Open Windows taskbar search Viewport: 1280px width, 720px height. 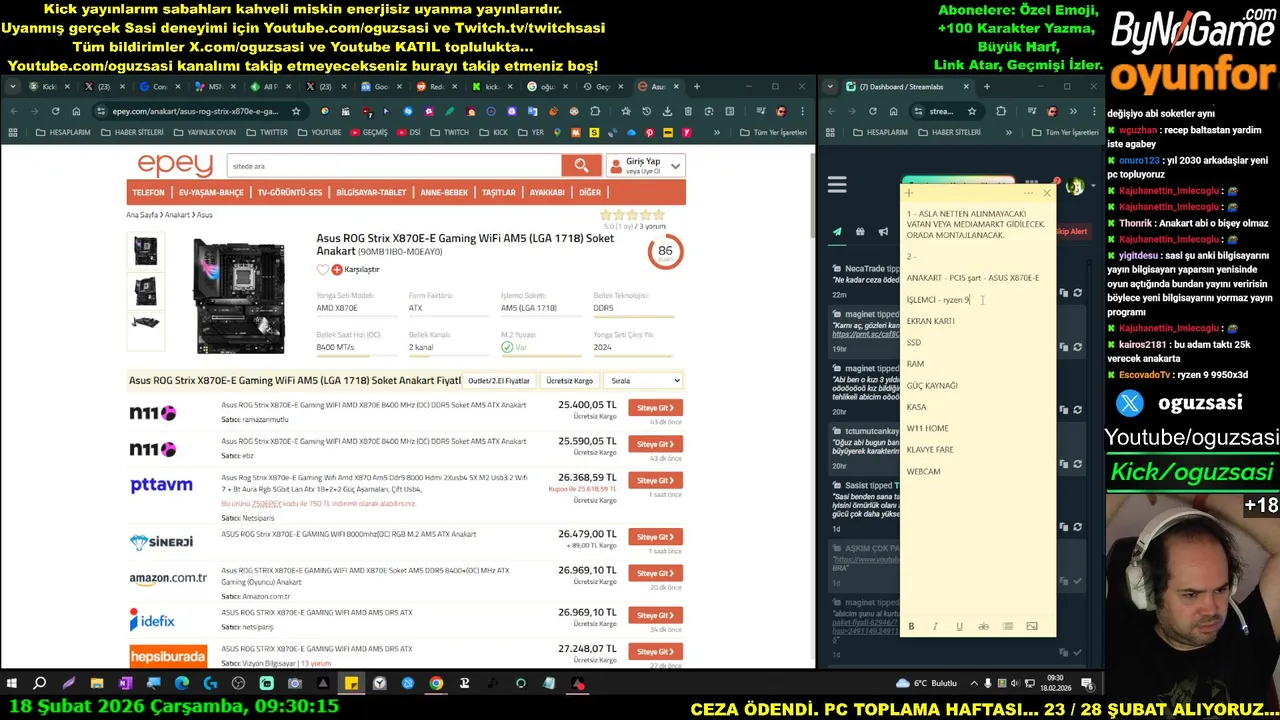pos(40,684)
